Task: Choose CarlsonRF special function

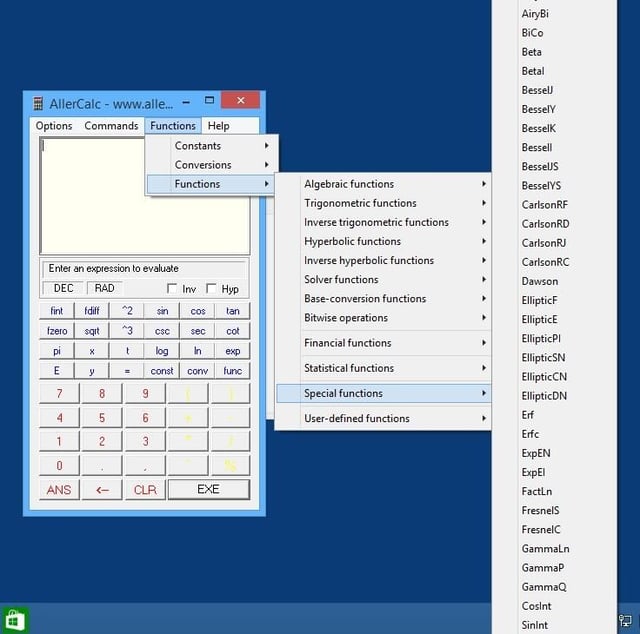Action: (554, 205)
